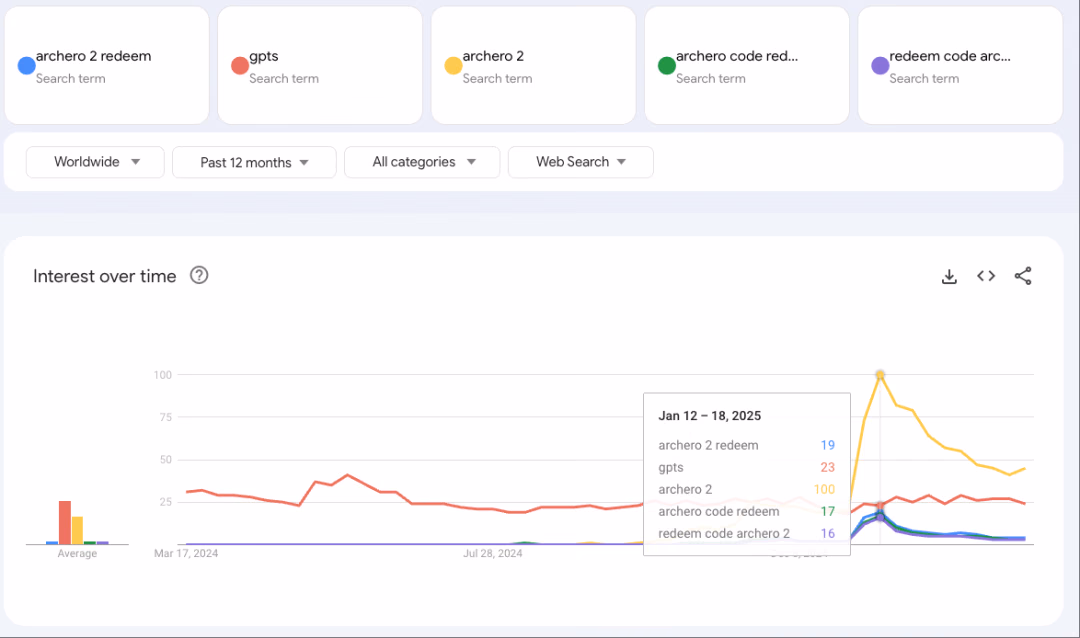Image resolution: width=1080 pixels, height=638 pixels.
Task: Click the purple dot for redeem code archero
Action: pos(880,65)
